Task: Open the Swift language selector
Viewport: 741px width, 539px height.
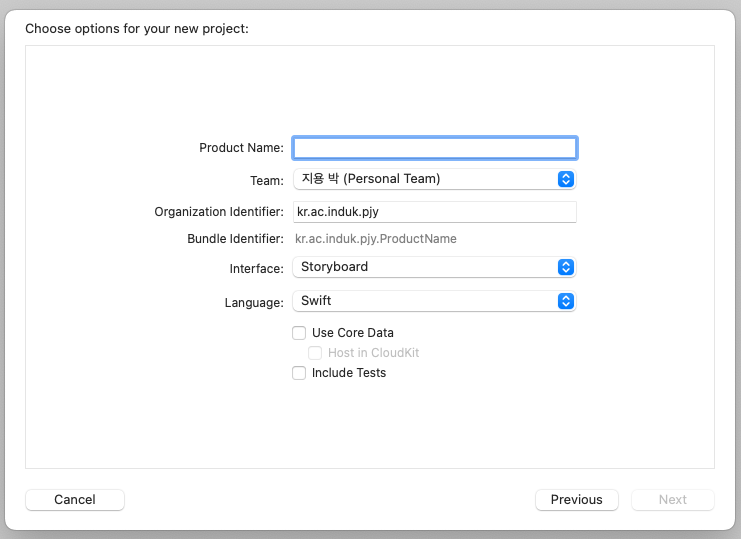Action: tap(434, 301)
